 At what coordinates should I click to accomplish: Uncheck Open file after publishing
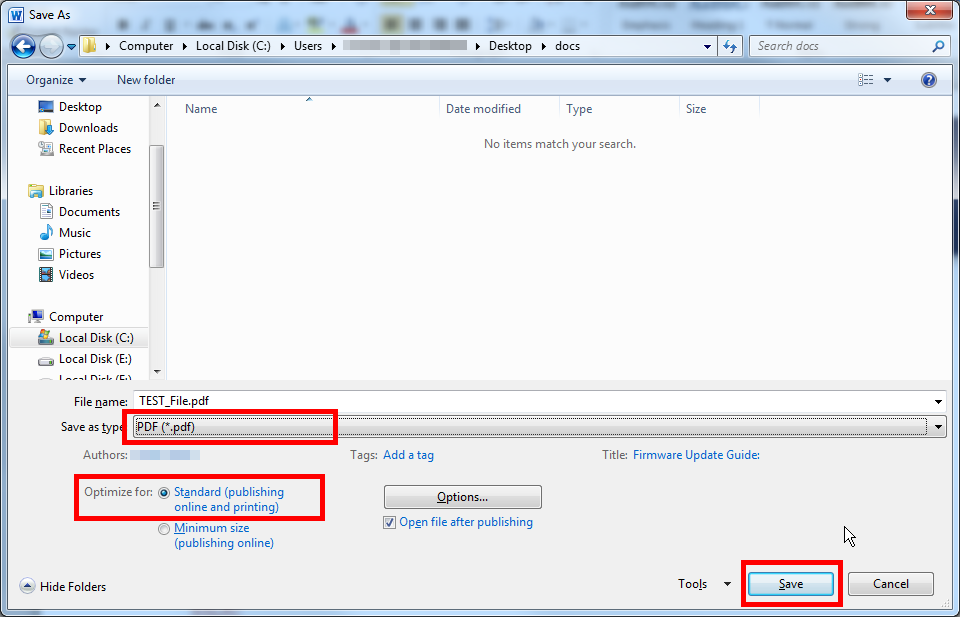click(388, 522)
